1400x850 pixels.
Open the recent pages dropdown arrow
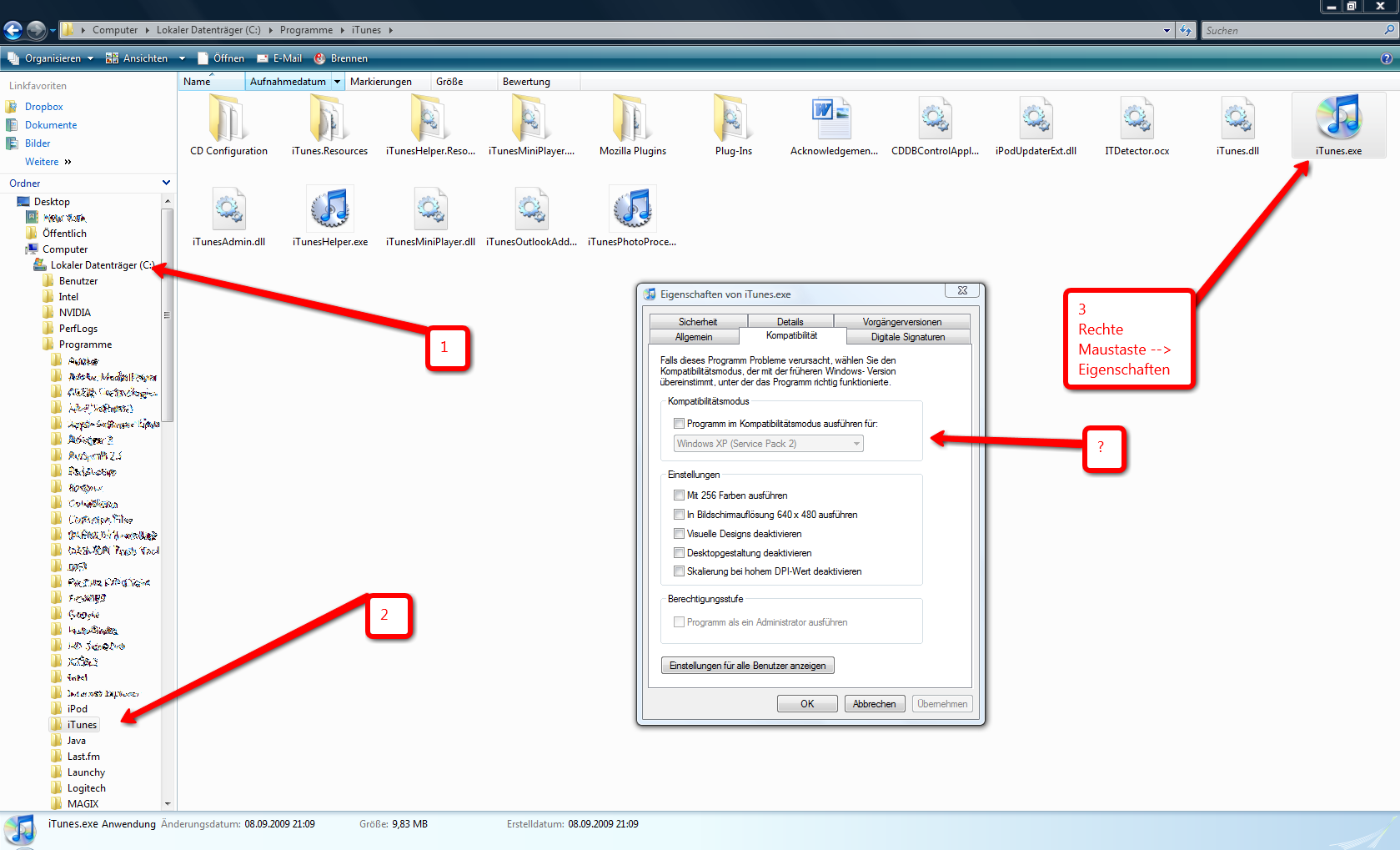click(x=53, y=31)
